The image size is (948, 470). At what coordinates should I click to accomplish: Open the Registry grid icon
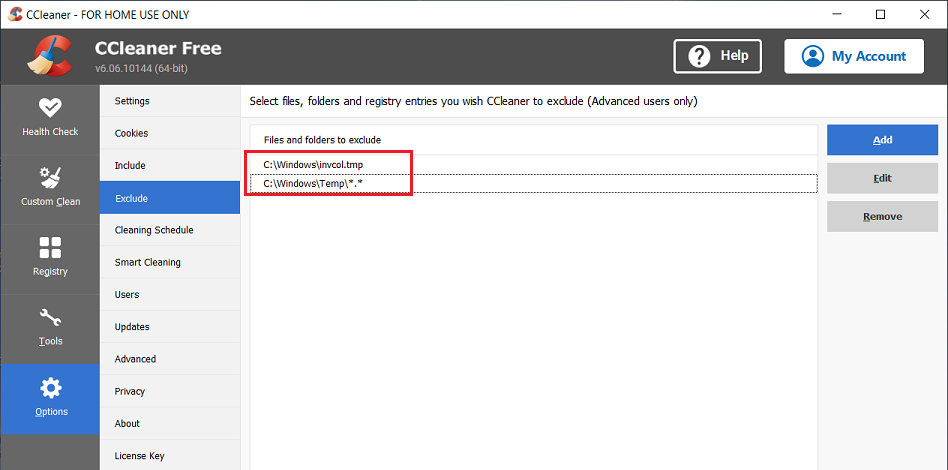click(50, 248)
